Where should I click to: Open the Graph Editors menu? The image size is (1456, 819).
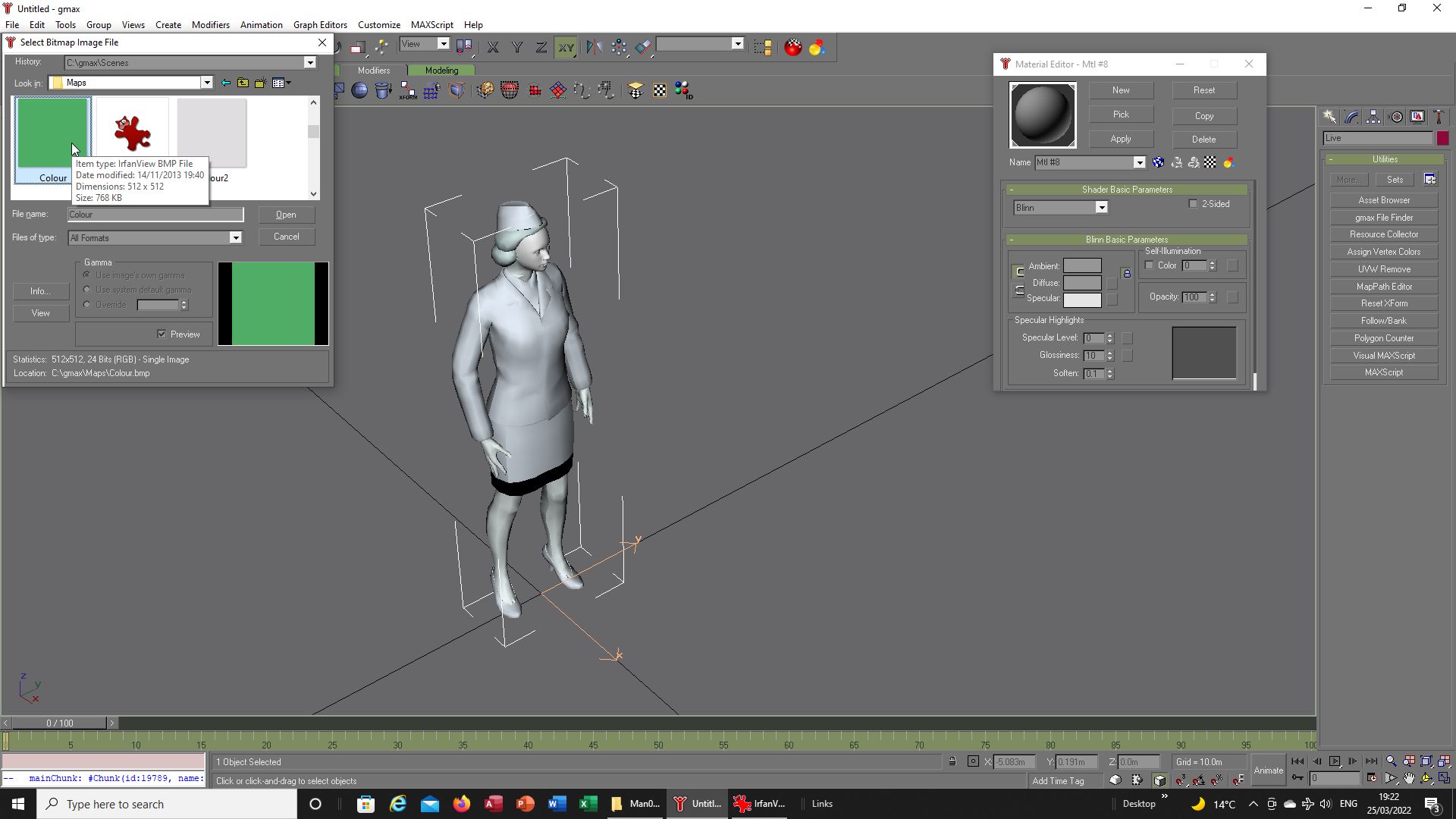click(x=320, y=24)
